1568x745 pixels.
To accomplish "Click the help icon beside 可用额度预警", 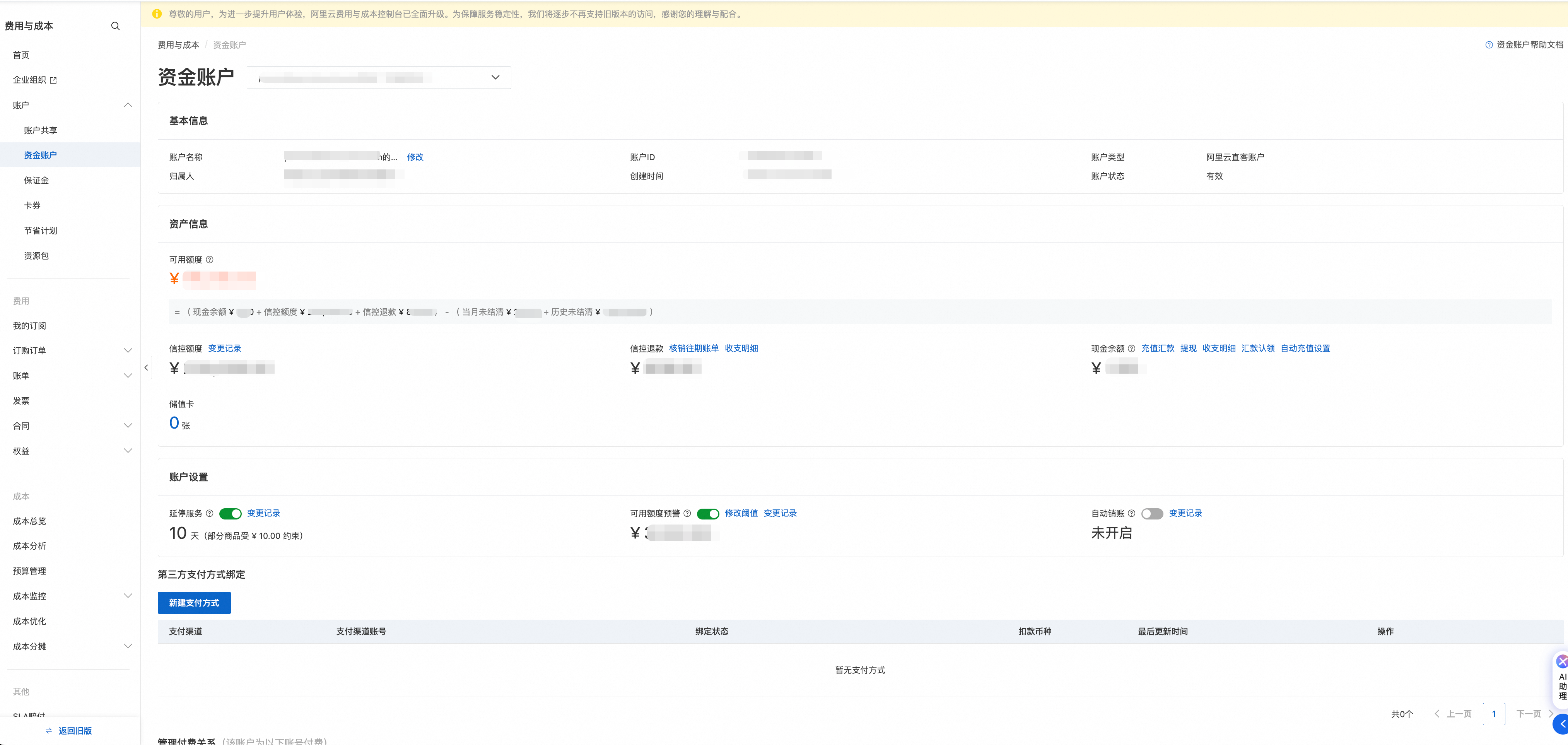I will point(687,514).
